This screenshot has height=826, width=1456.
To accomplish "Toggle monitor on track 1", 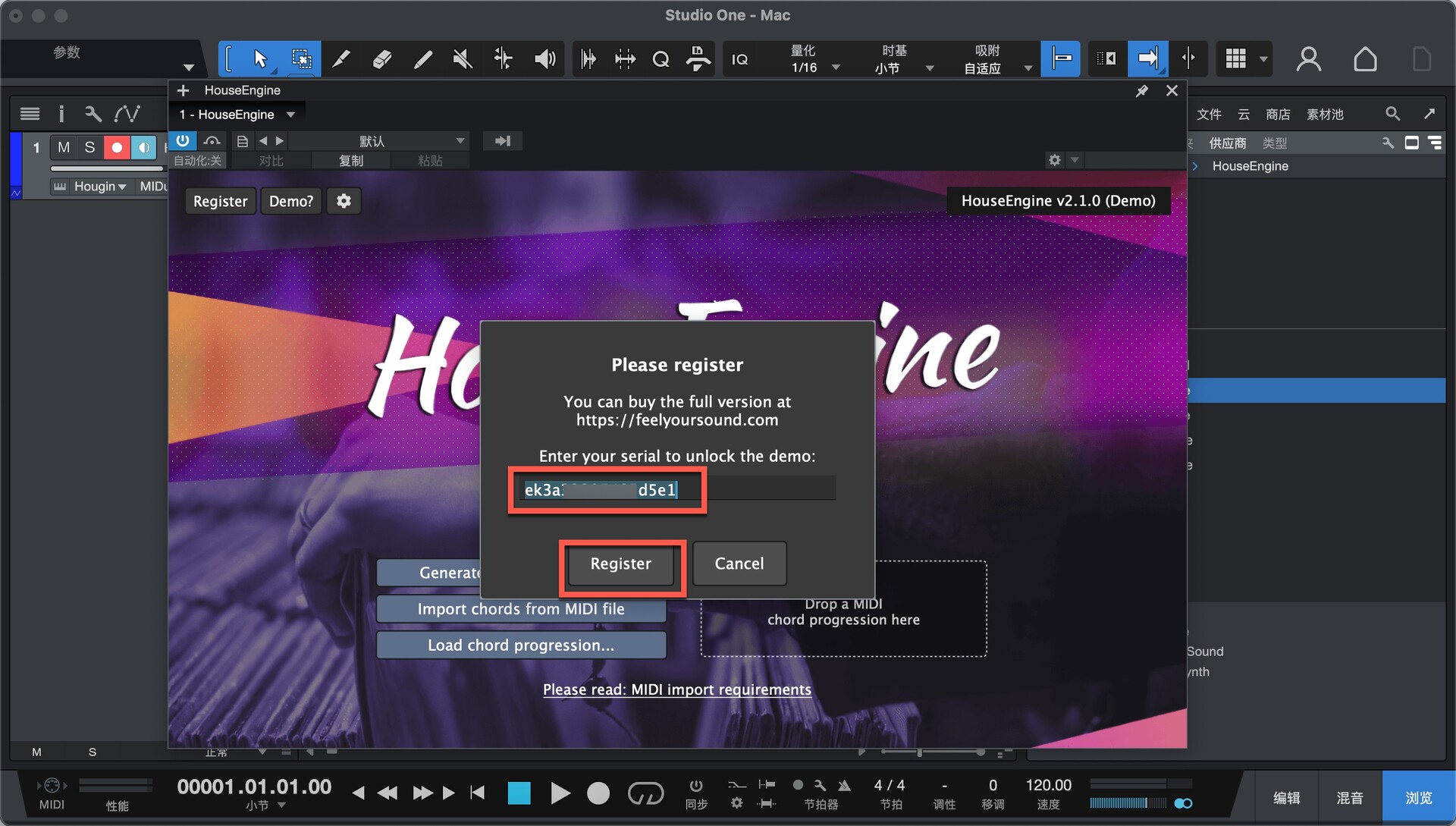I will 143,147.
